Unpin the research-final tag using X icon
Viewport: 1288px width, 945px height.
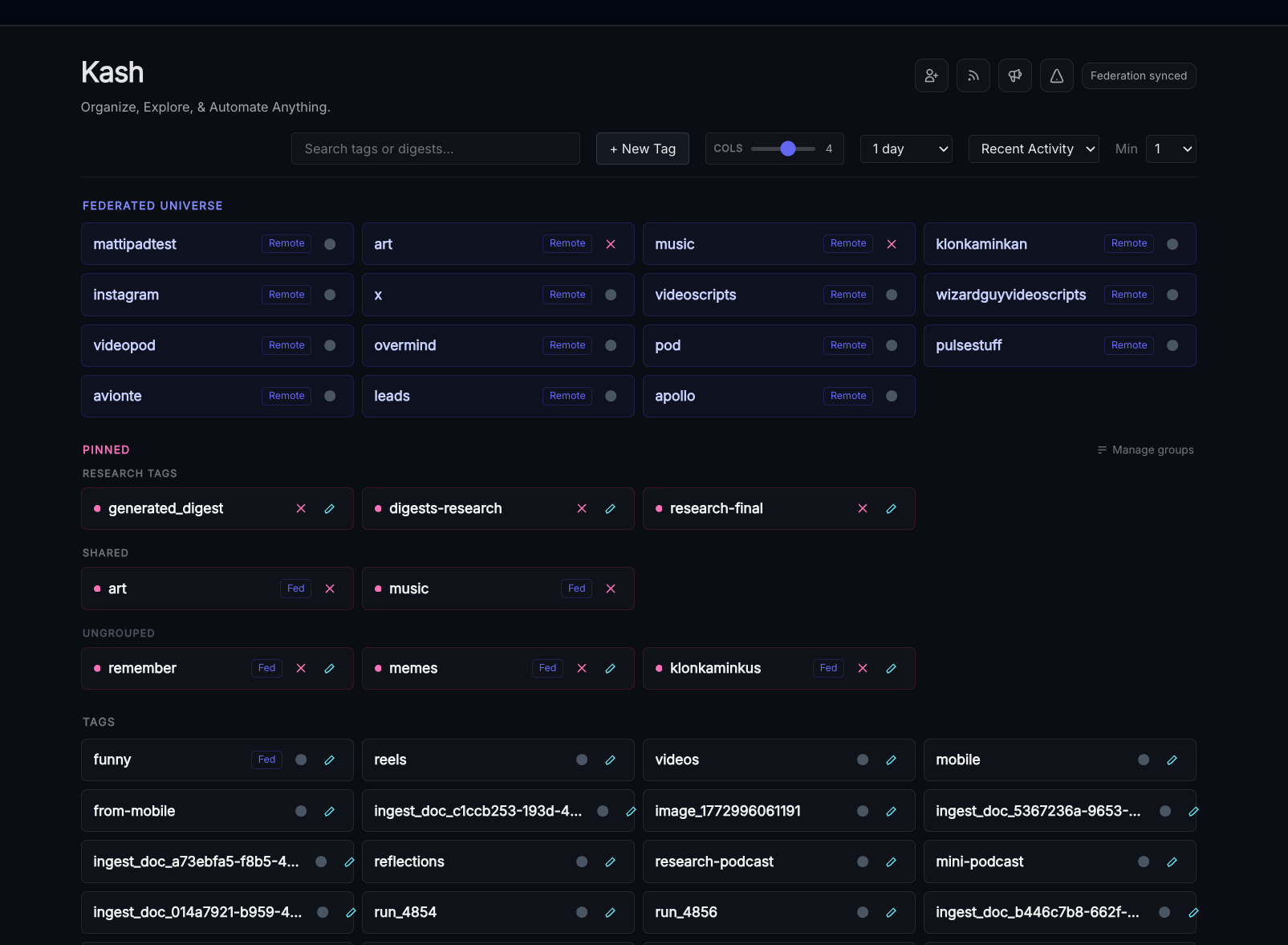(863, 508)
